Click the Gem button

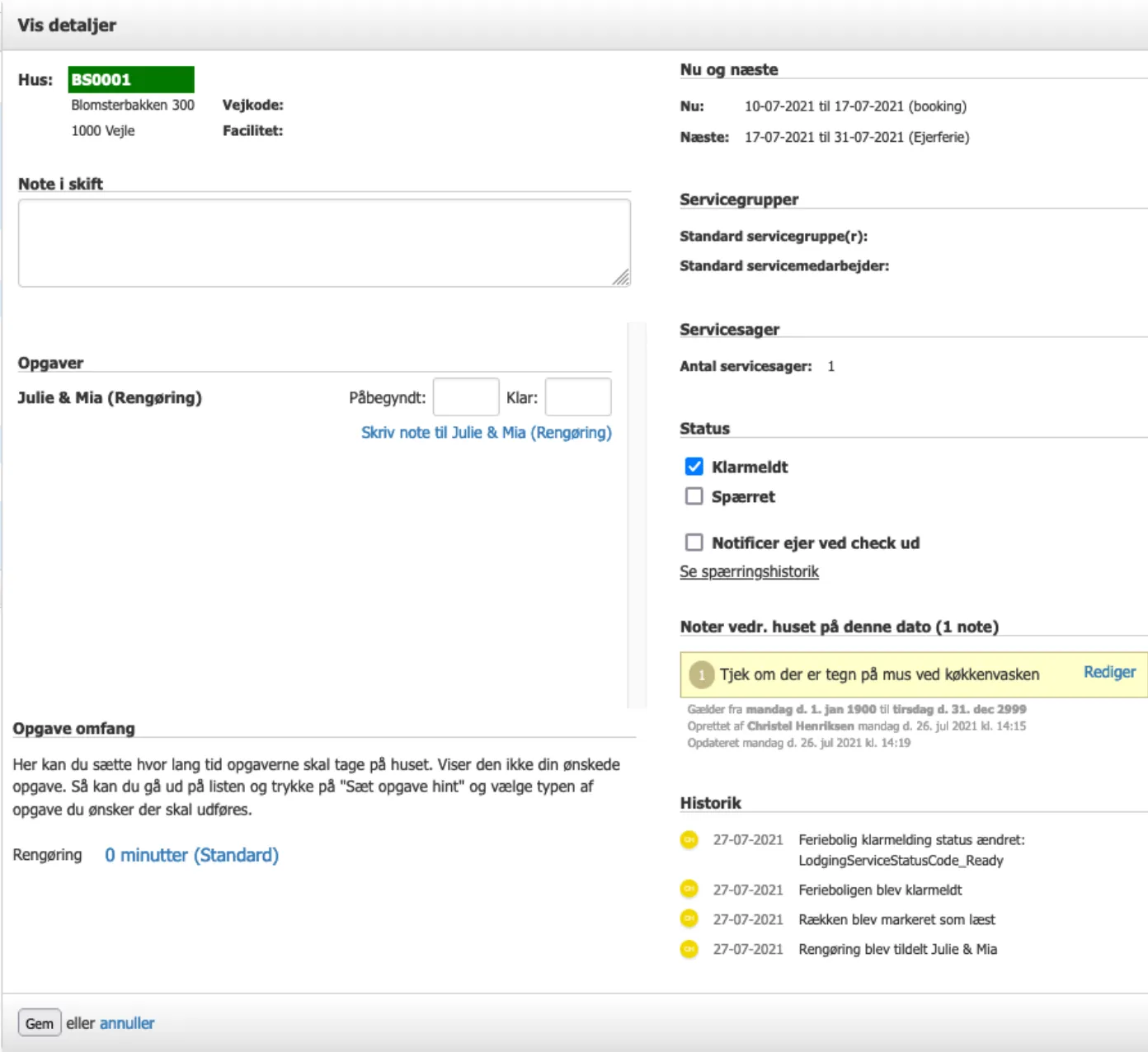(39, 1023)
